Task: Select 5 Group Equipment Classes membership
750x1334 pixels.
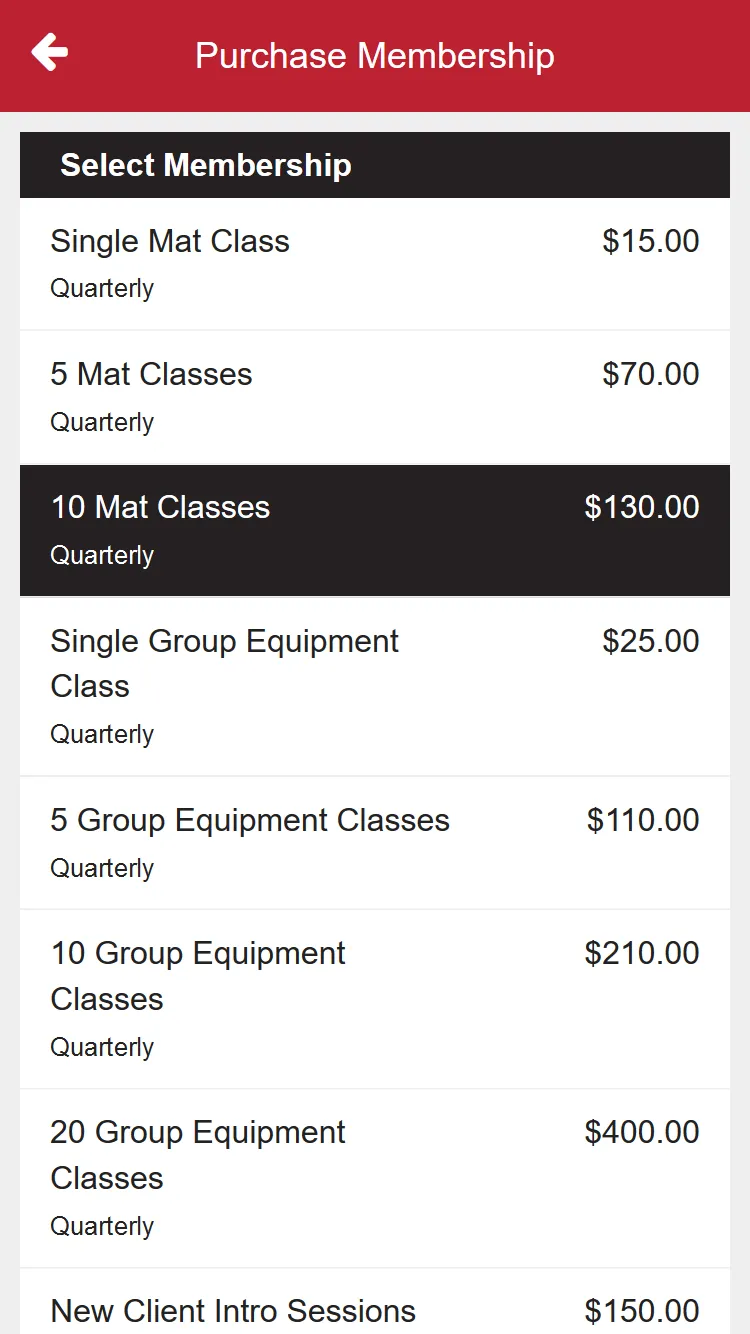Action: [375, 843]
